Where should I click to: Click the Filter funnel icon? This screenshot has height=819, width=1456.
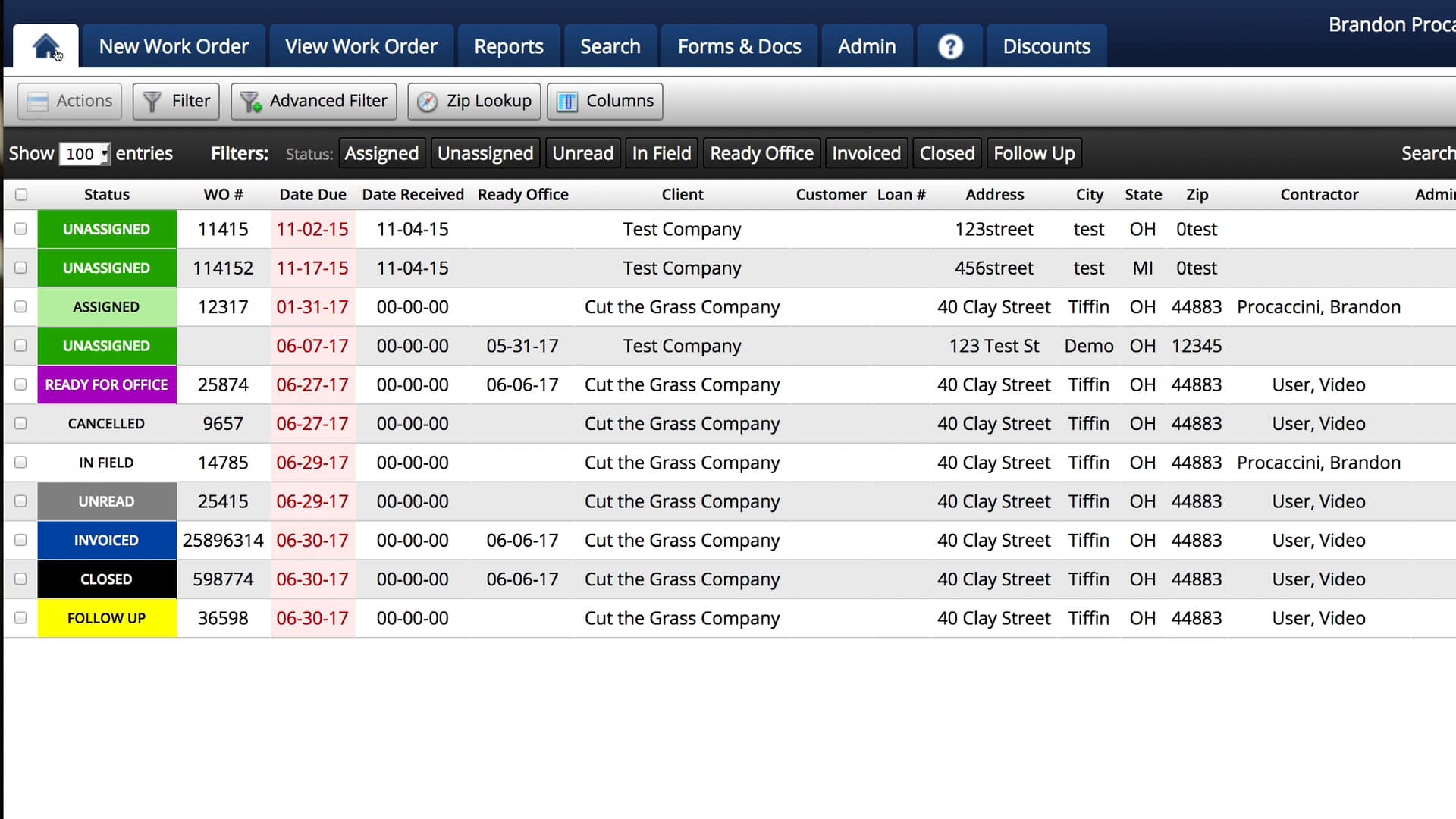(x=152, y=102)
